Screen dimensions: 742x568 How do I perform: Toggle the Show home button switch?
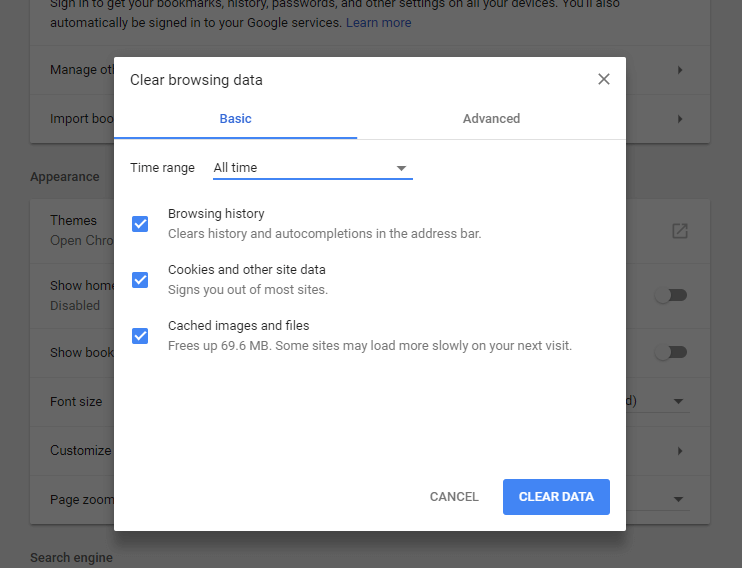click(x=671, y=296)
